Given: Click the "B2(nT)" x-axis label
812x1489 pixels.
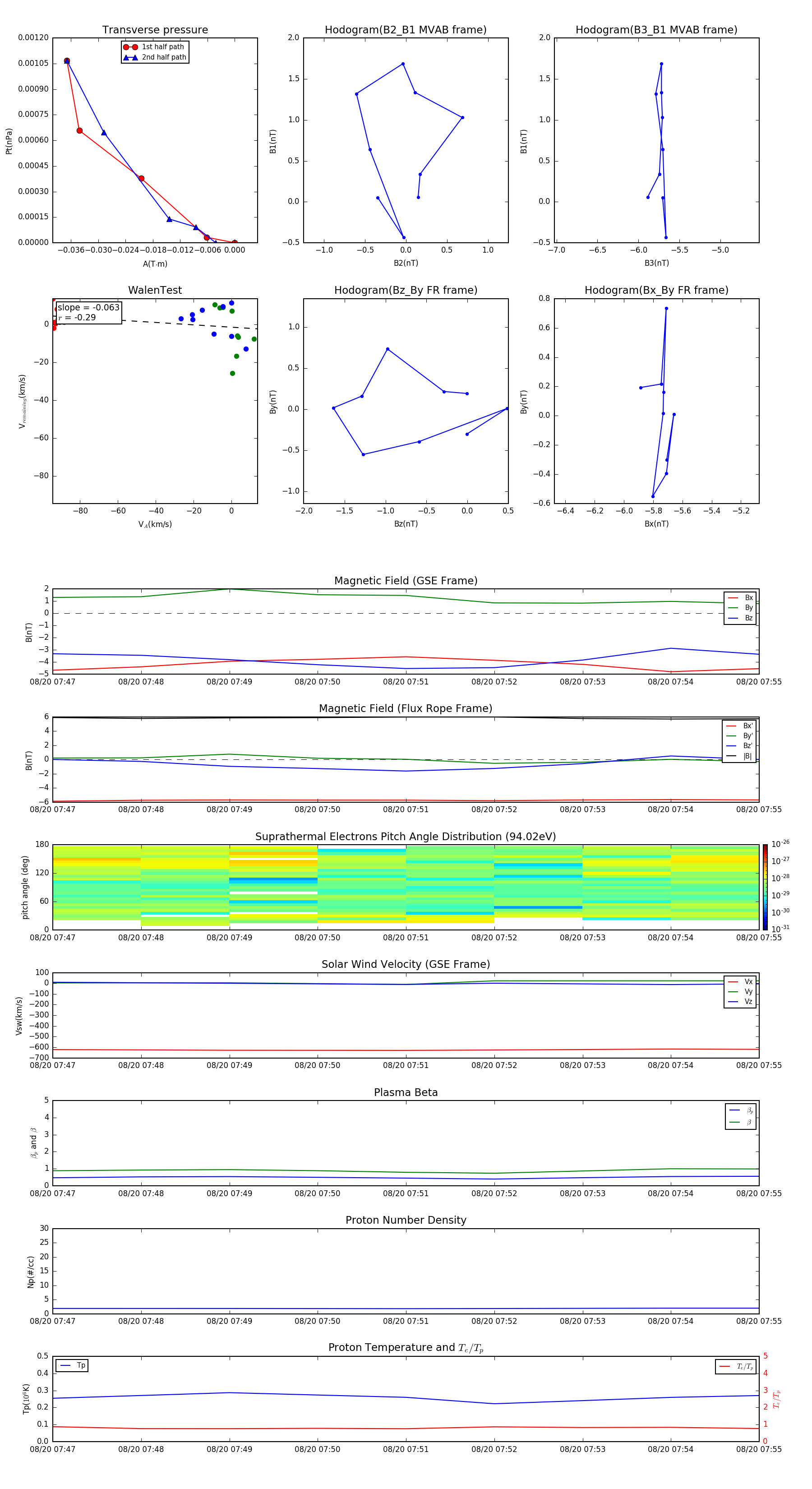Looking at the screenshot, I should coord(406,263).
